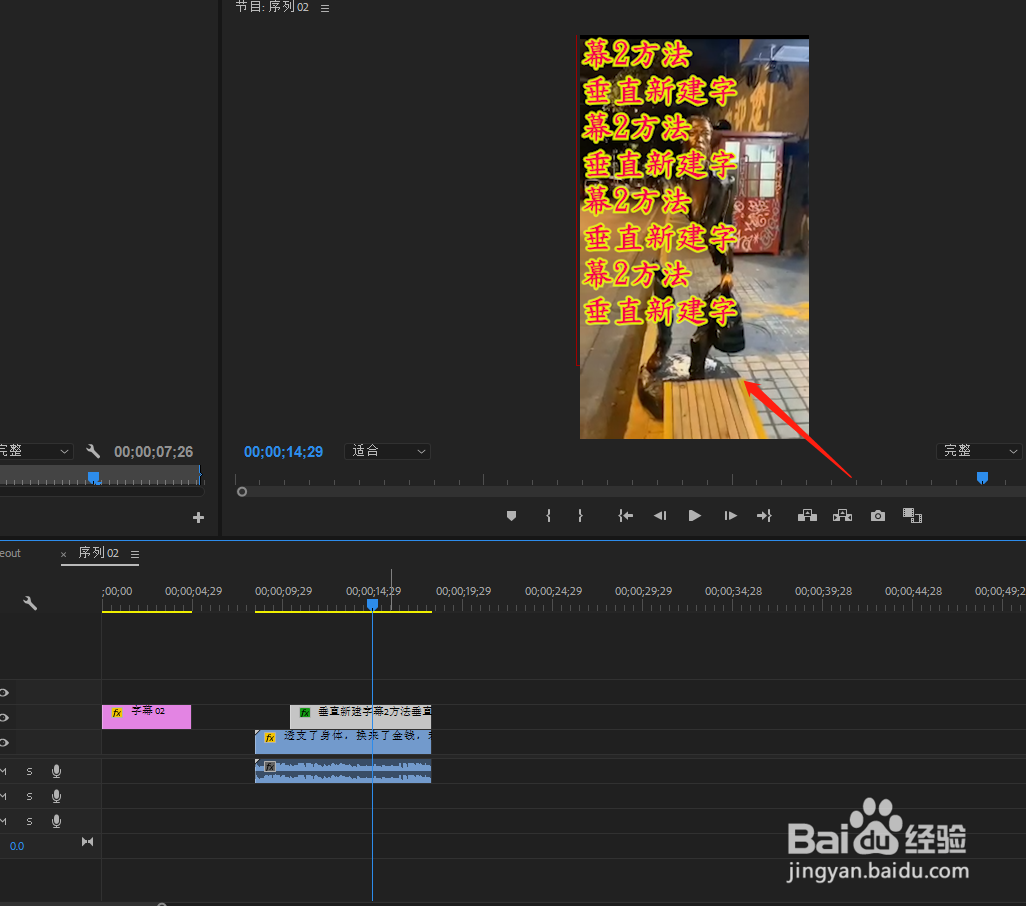Image resolution: width=1026 pixels, height=906 pixels.
Task: Click the Add Marker icon
Action: [x=511, y=515]
